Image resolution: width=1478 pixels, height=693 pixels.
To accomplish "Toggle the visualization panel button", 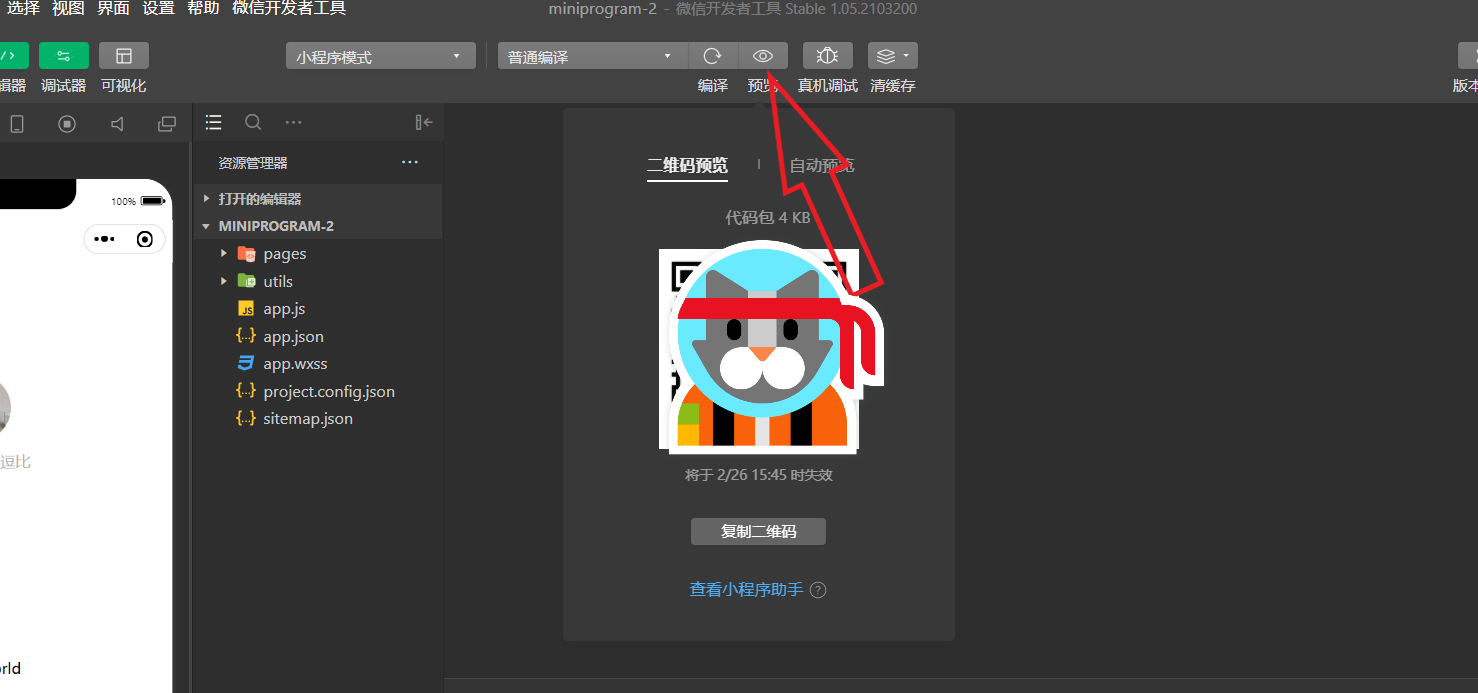I will point(124,56).
